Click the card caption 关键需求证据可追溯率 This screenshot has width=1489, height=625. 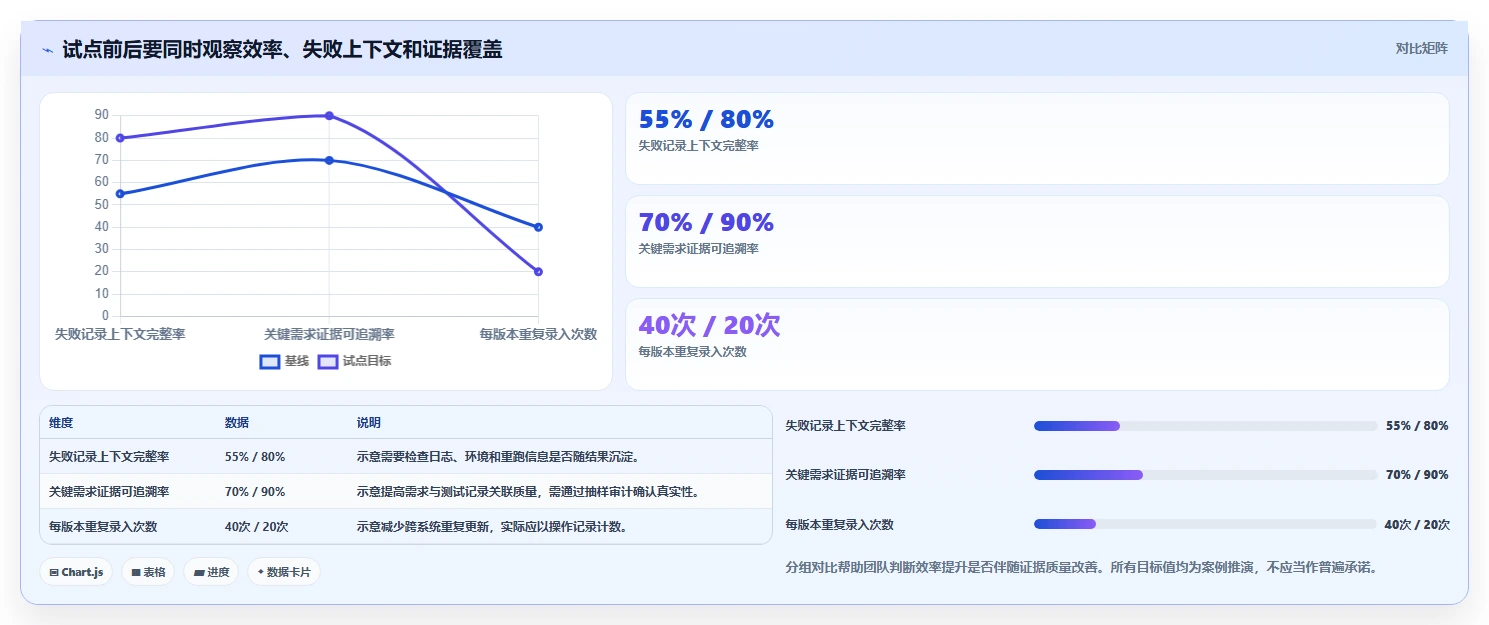[x=698, y=249]
